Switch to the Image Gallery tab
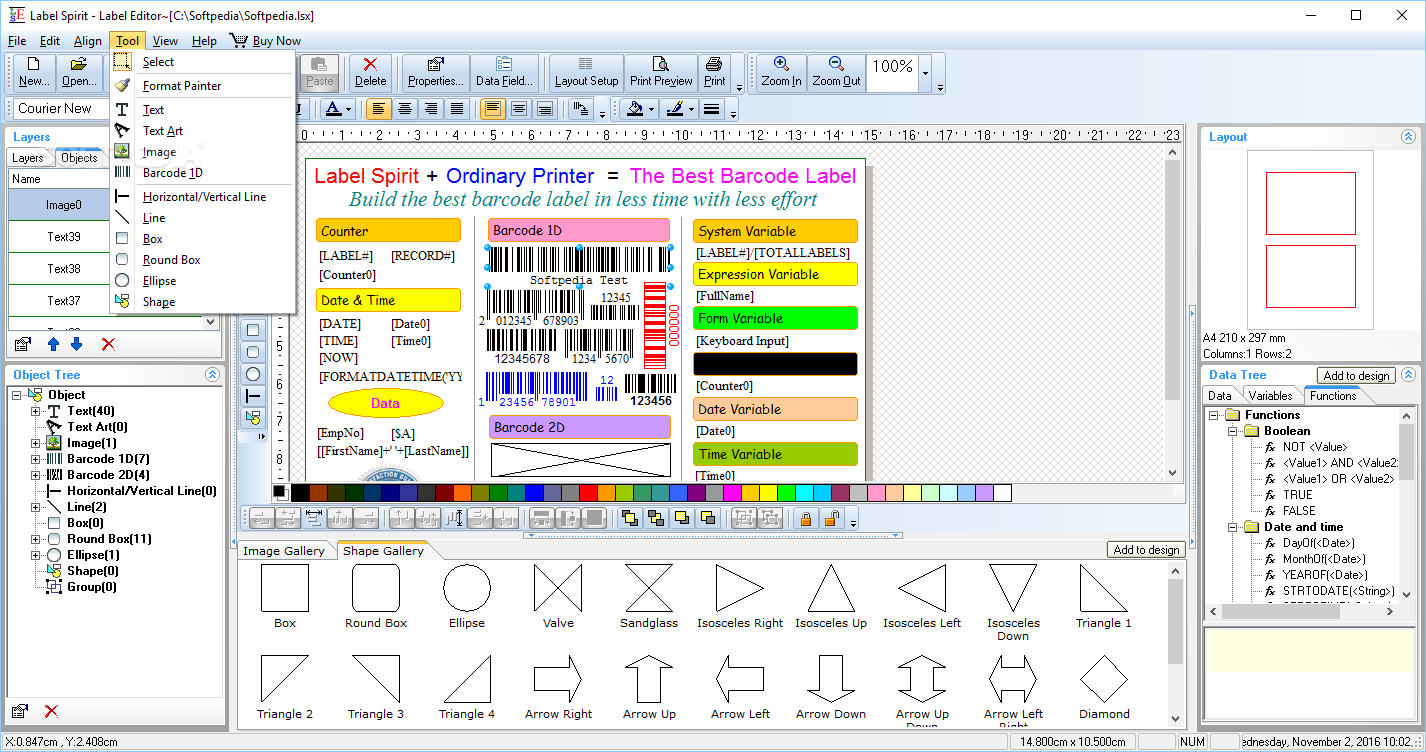The image size is (1426, 752). pos(284,551)
